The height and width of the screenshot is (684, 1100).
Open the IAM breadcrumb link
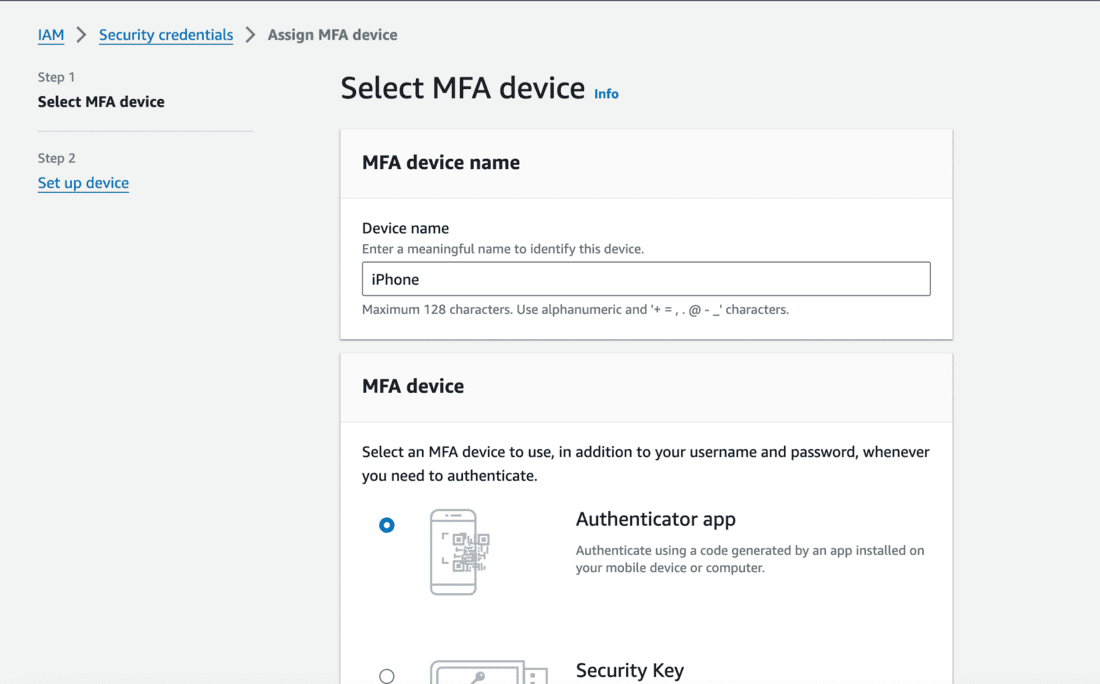[x=51, y=35]
